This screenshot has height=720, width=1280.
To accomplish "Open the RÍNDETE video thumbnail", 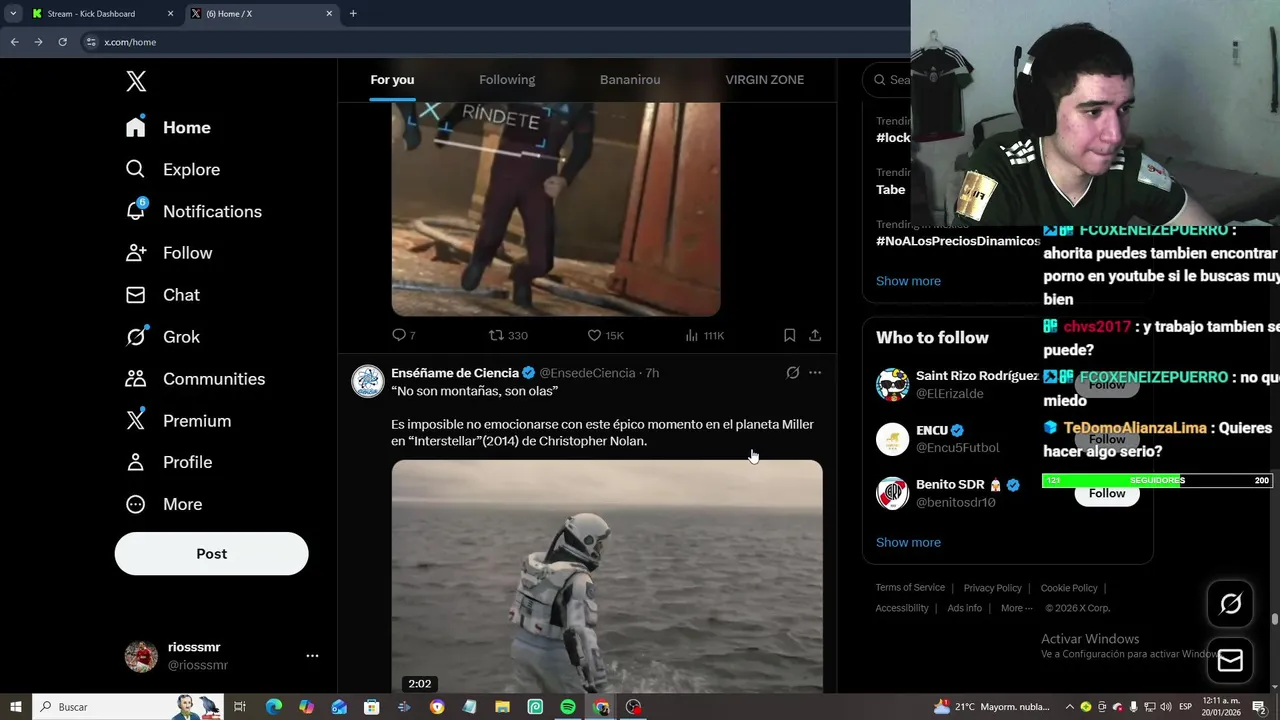I will [x=556, y=209].
